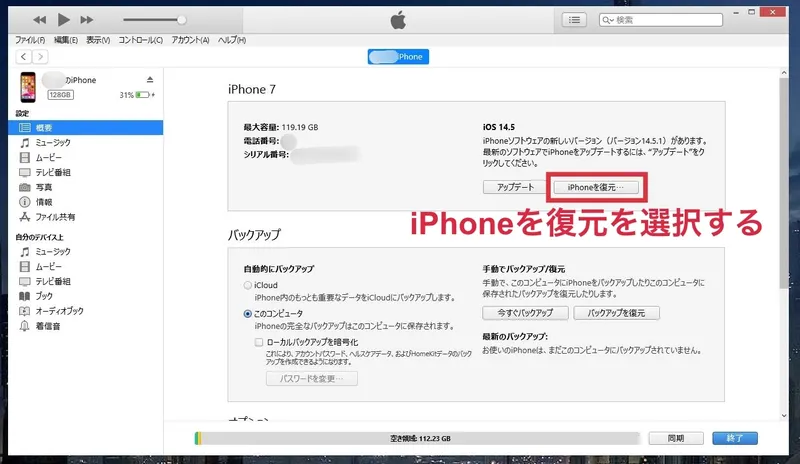This screenshot has height=464, width=800.
Task: Open 着信音 bell item in sidebar
Action: coord(48,326)
